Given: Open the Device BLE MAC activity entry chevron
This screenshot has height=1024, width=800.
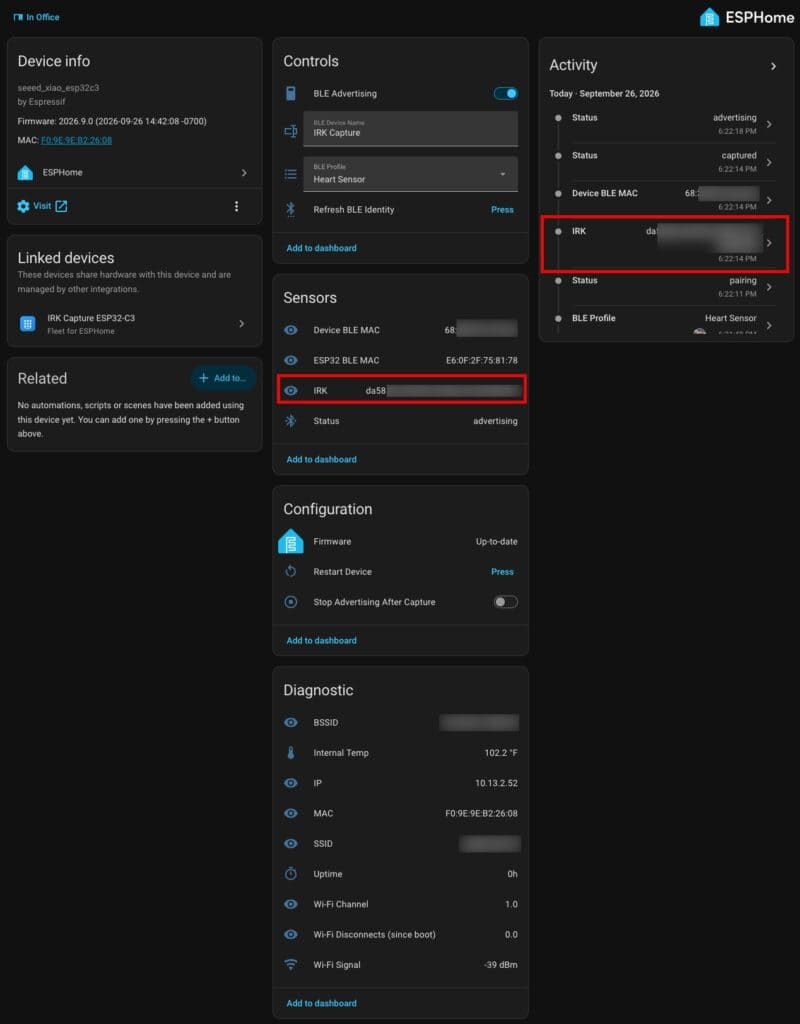Looking at the screenshot, I should pos(769,200).
